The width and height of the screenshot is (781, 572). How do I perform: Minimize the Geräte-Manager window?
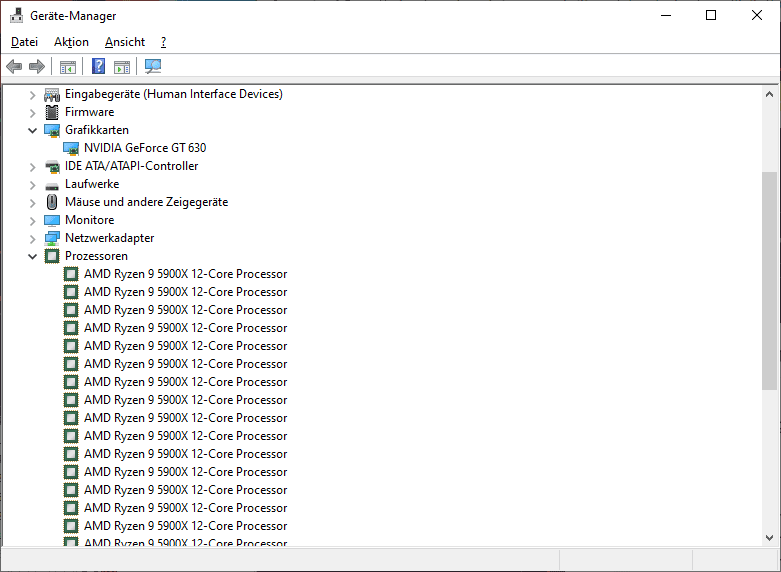pos(666,15)
